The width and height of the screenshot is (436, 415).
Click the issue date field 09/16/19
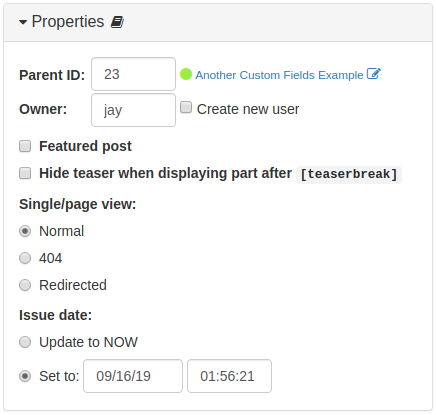(x=133, y=376)
